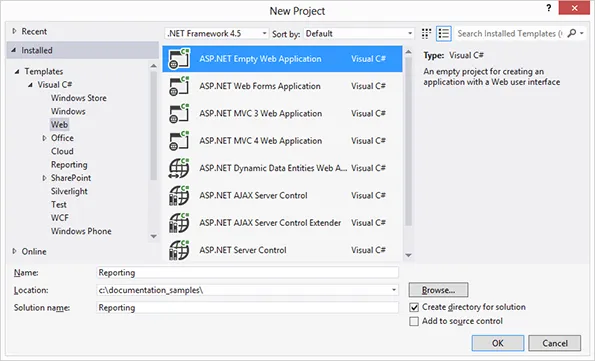Select ASP.NET Server Control text

point(243,250)
